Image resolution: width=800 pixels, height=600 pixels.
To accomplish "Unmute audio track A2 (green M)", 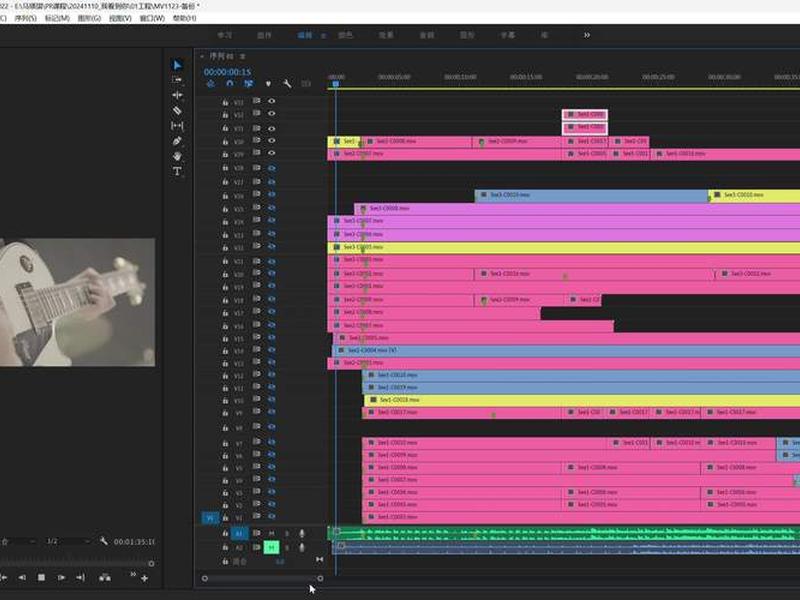I will [x=271, y=547].
